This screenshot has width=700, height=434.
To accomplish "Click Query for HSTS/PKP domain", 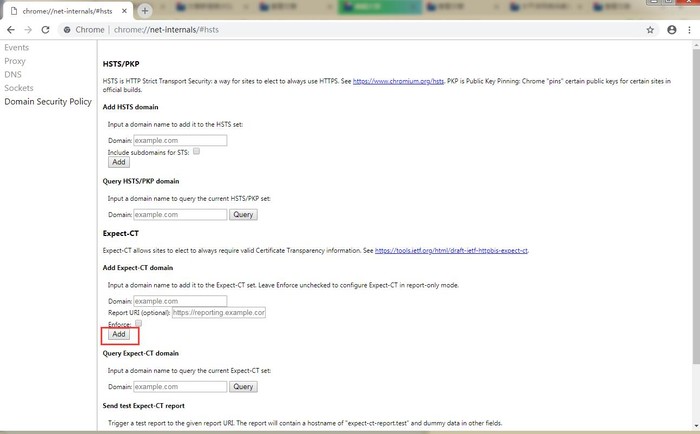I will tap(243, 214).
